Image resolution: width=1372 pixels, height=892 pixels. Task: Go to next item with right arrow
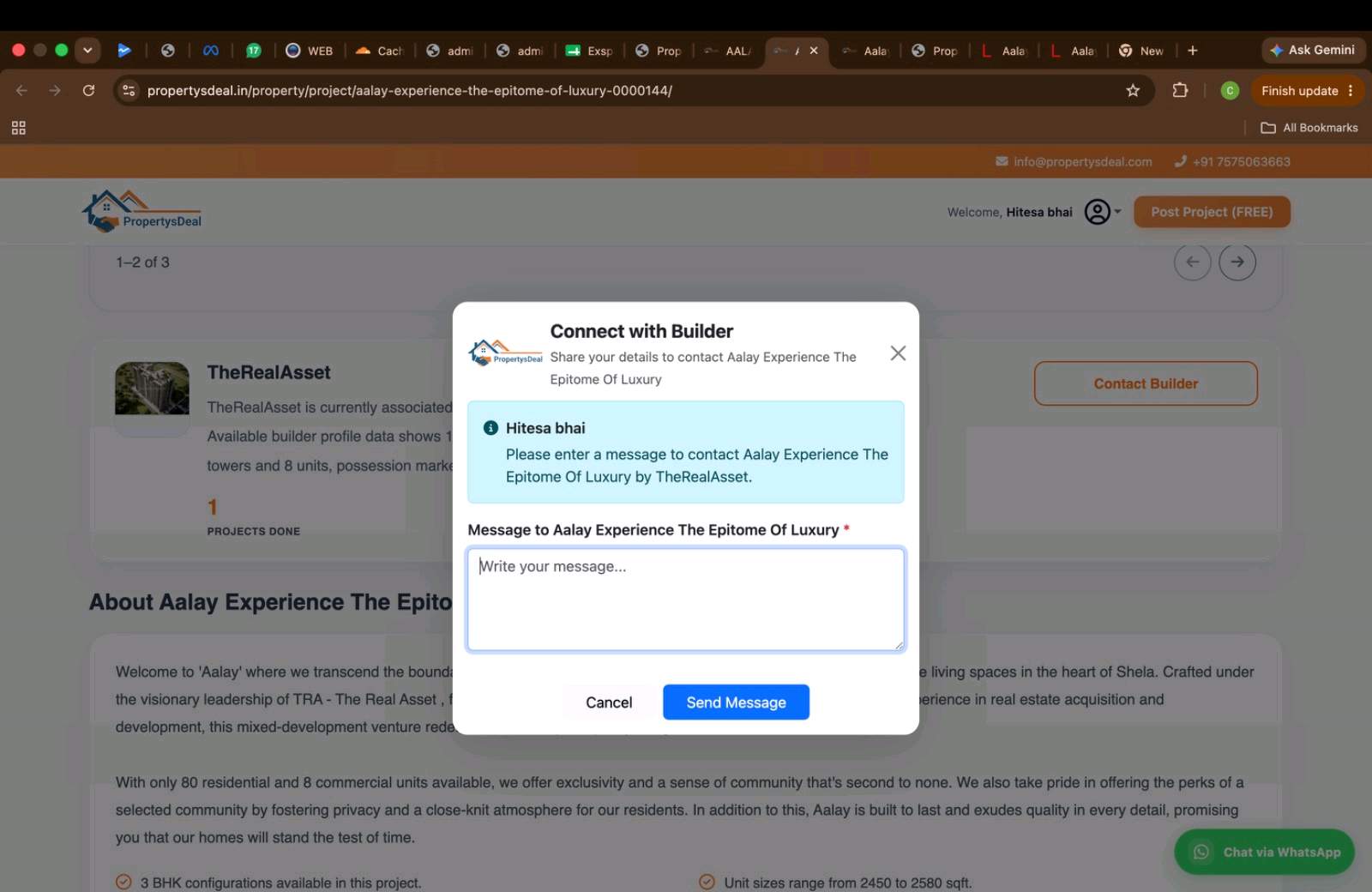click(x=1237, y=262)
